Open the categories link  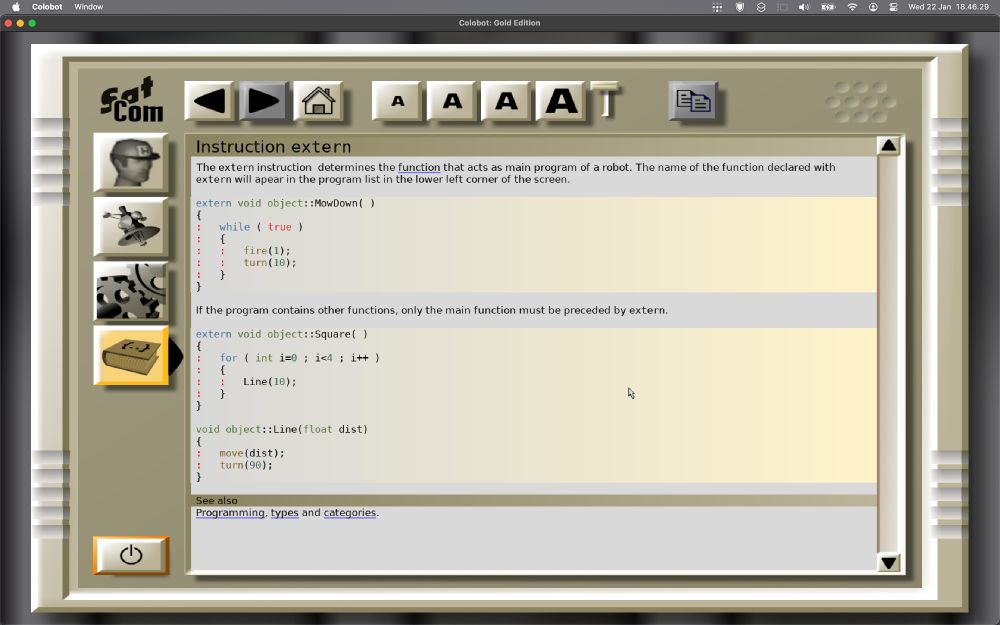pyautogui.click(x=350, y=512)
